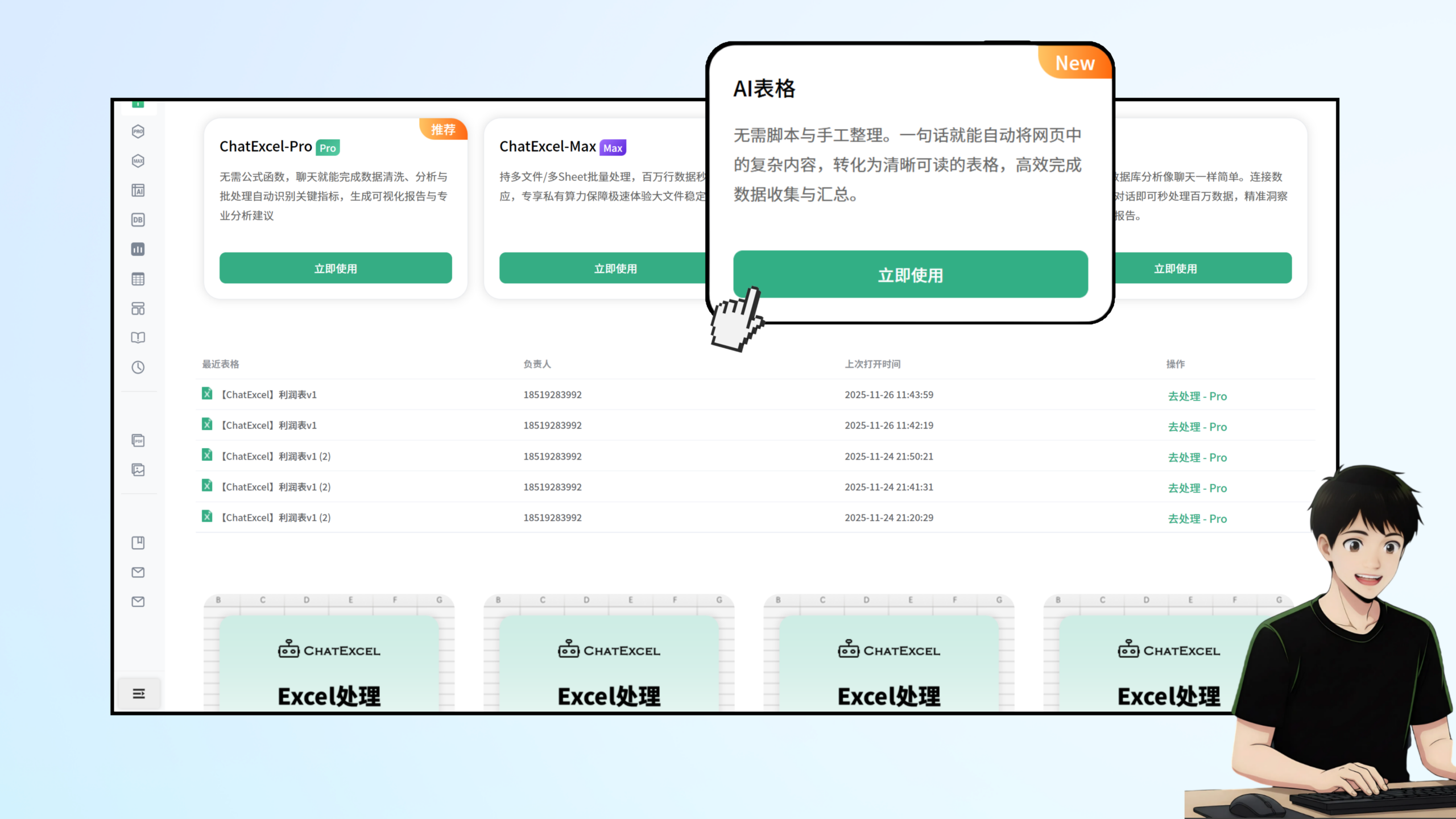Open the open-book tutorial sidebar icon

tap(138, 338)
